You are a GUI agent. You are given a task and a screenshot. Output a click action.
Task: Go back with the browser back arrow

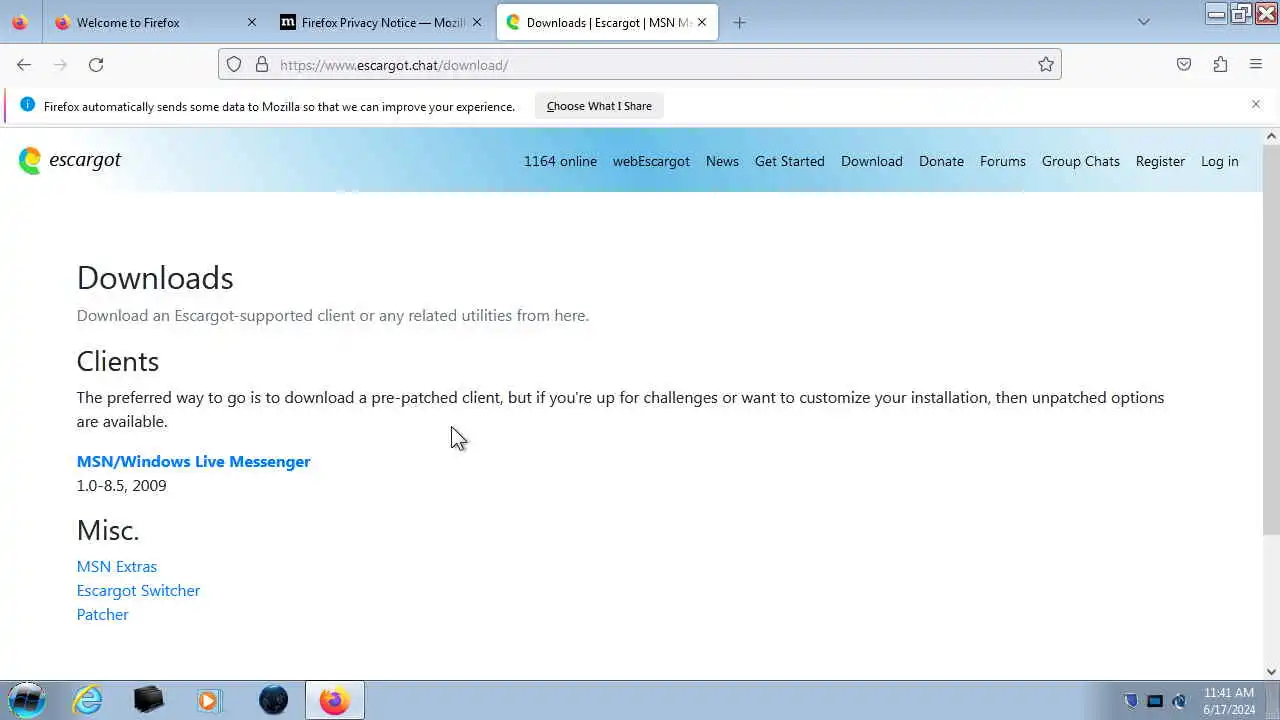pos(24,64)
